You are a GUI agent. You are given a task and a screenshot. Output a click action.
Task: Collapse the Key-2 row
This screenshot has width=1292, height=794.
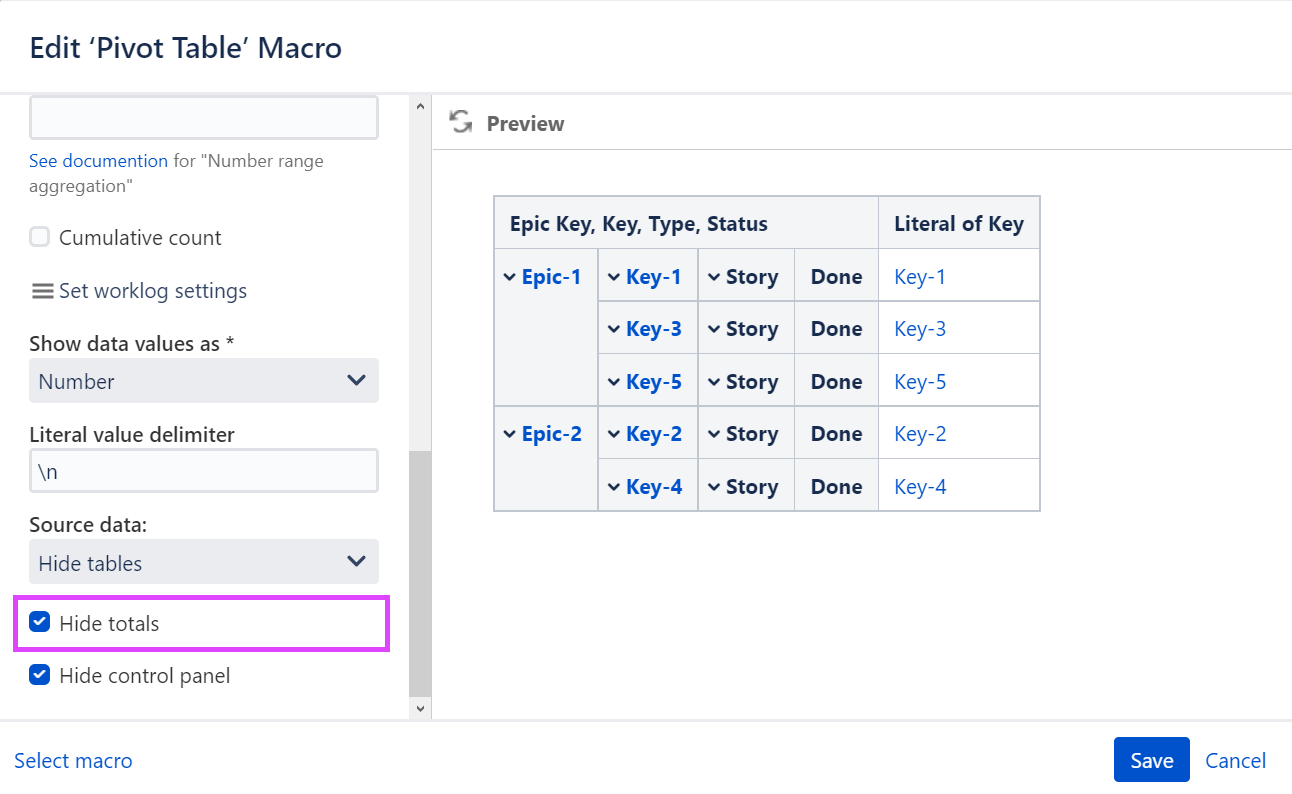point(614,432)
